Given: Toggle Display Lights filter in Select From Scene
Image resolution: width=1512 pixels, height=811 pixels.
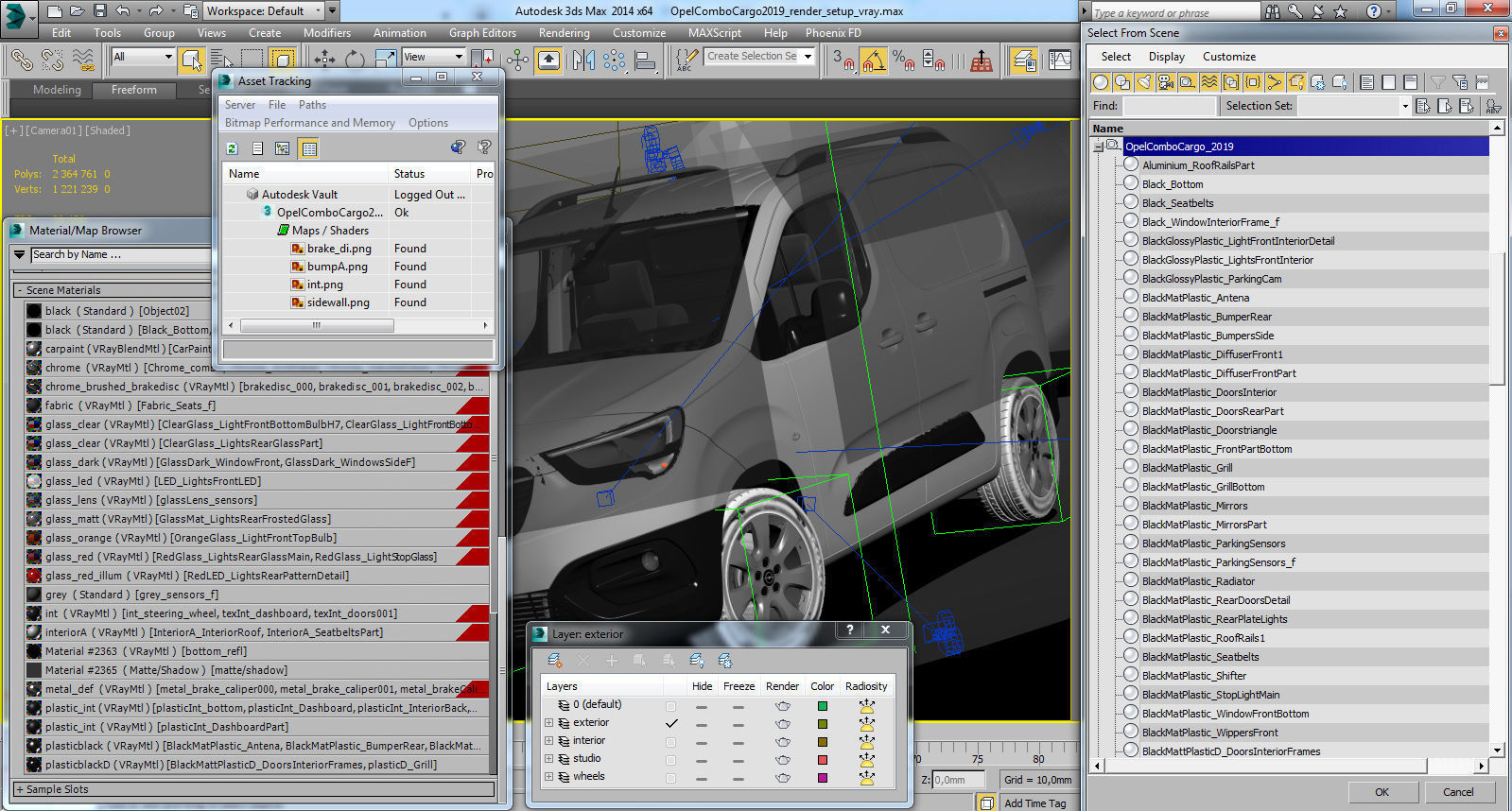Looking at the screenshot, I should (1144, 82).
